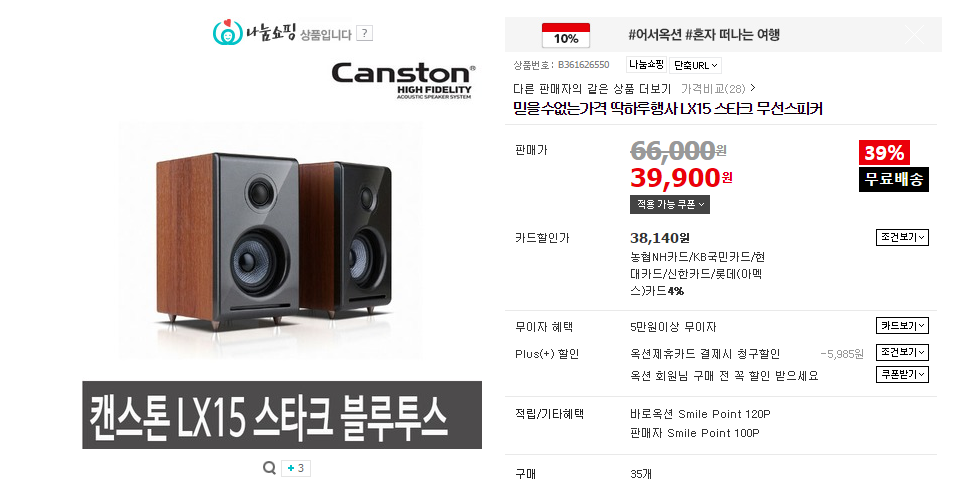The height and width of the screenshot is (483, 977).
Task: Expand 조건보기 next to 카드할인가
Action: (x=902, y=237)
